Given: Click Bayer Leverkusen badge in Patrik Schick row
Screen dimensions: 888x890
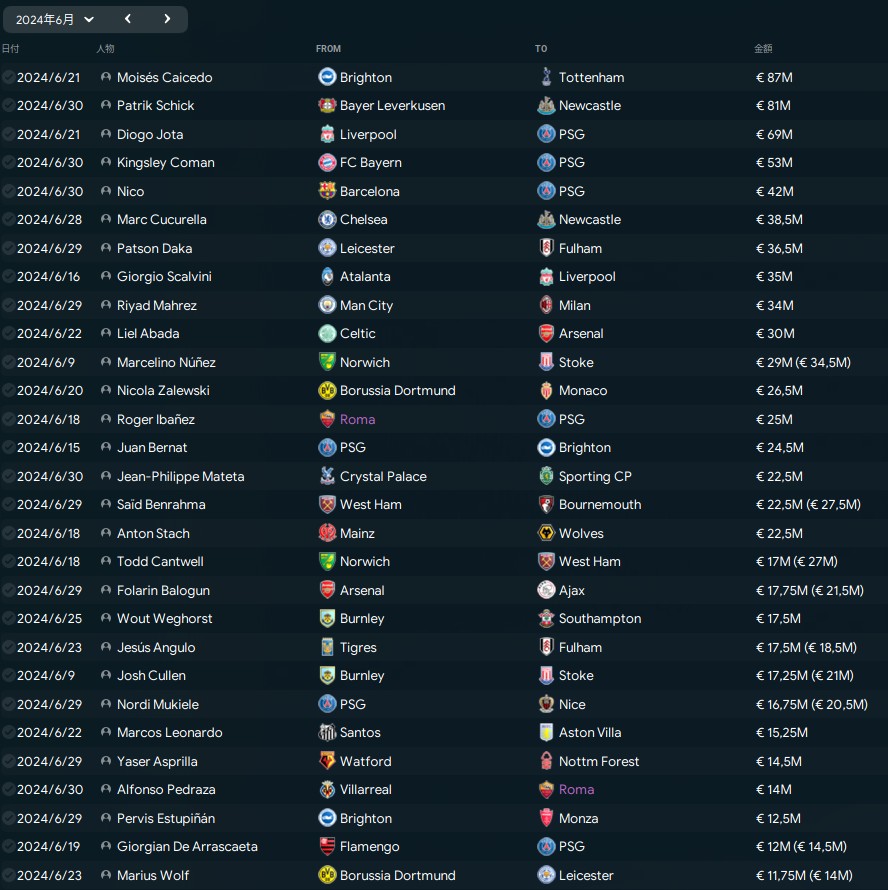Looking at the screenshot, I should pyautogui.click(x=327, y=105).
